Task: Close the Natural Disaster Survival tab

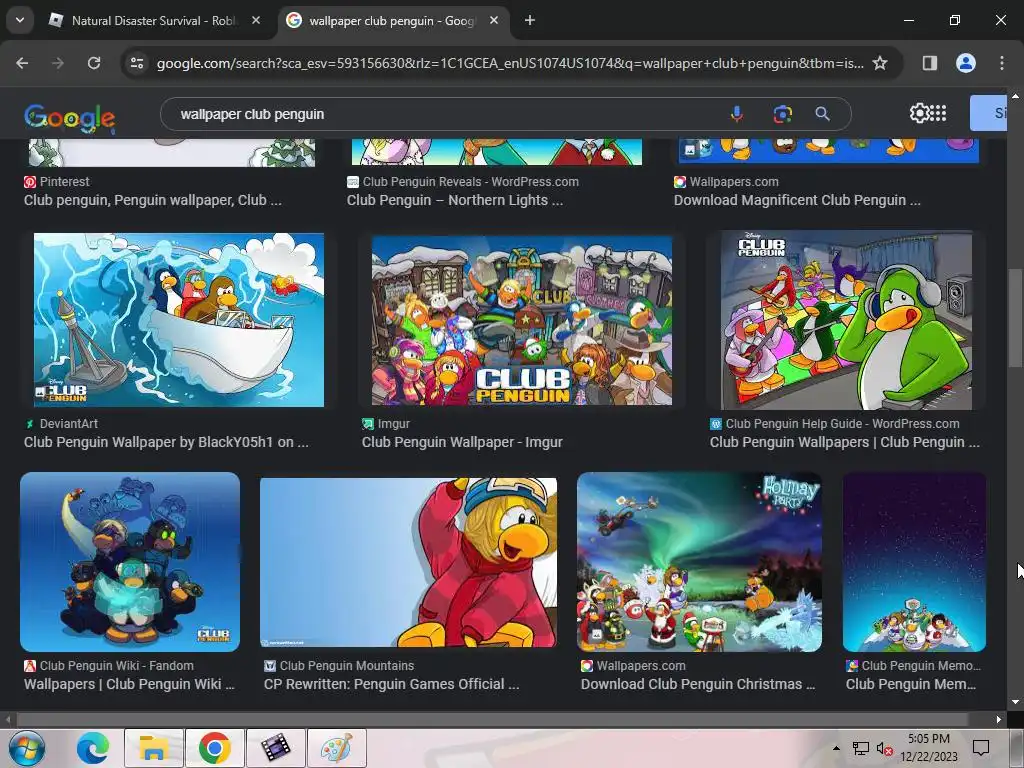Action: 256,20
